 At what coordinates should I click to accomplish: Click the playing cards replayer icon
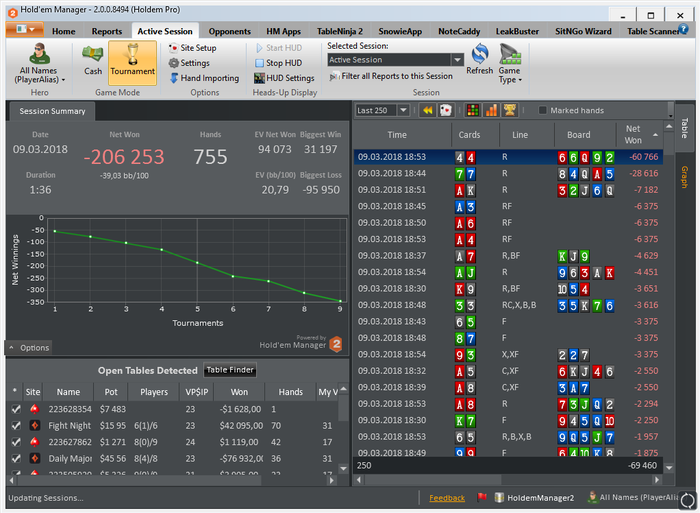(446, 110)
